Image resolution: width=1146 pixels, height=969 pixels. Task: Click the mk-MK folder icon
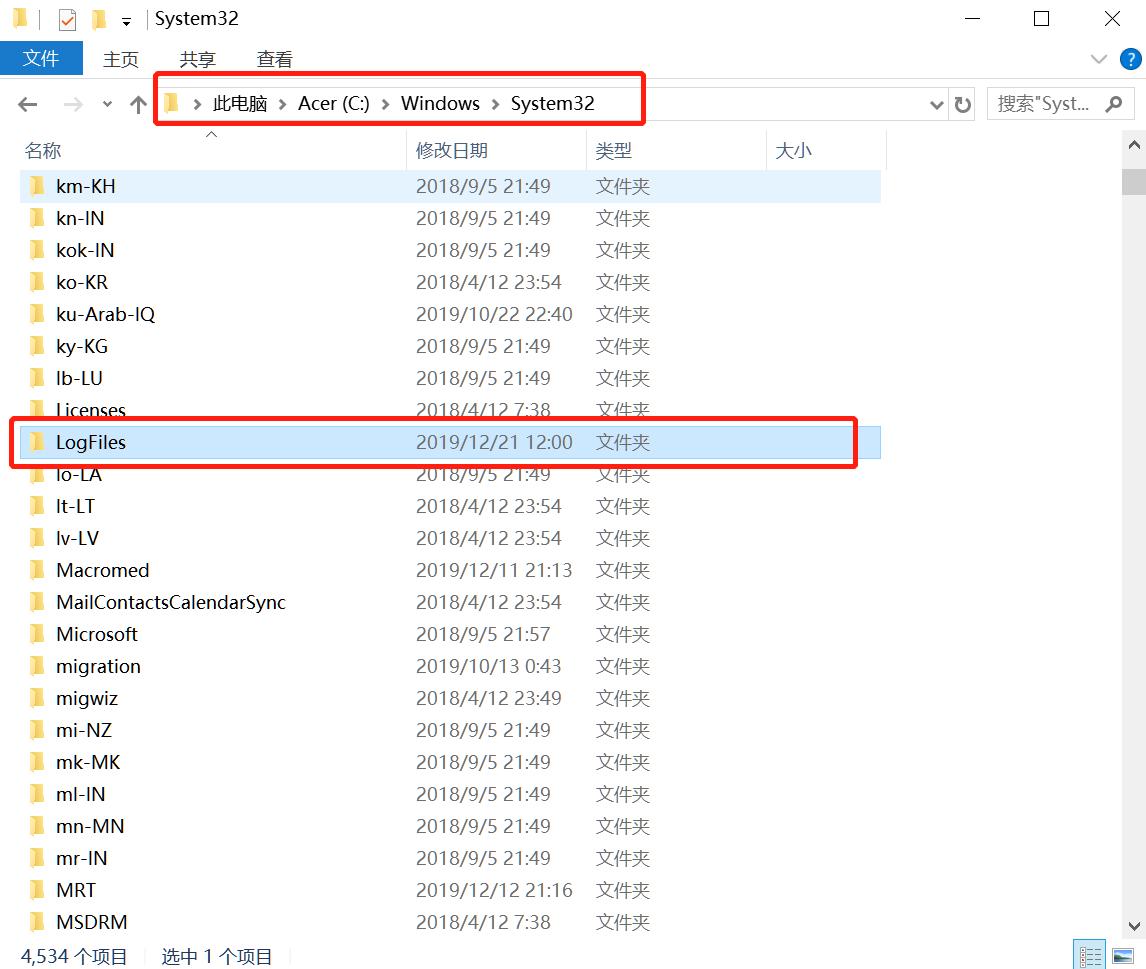[37, 762]
